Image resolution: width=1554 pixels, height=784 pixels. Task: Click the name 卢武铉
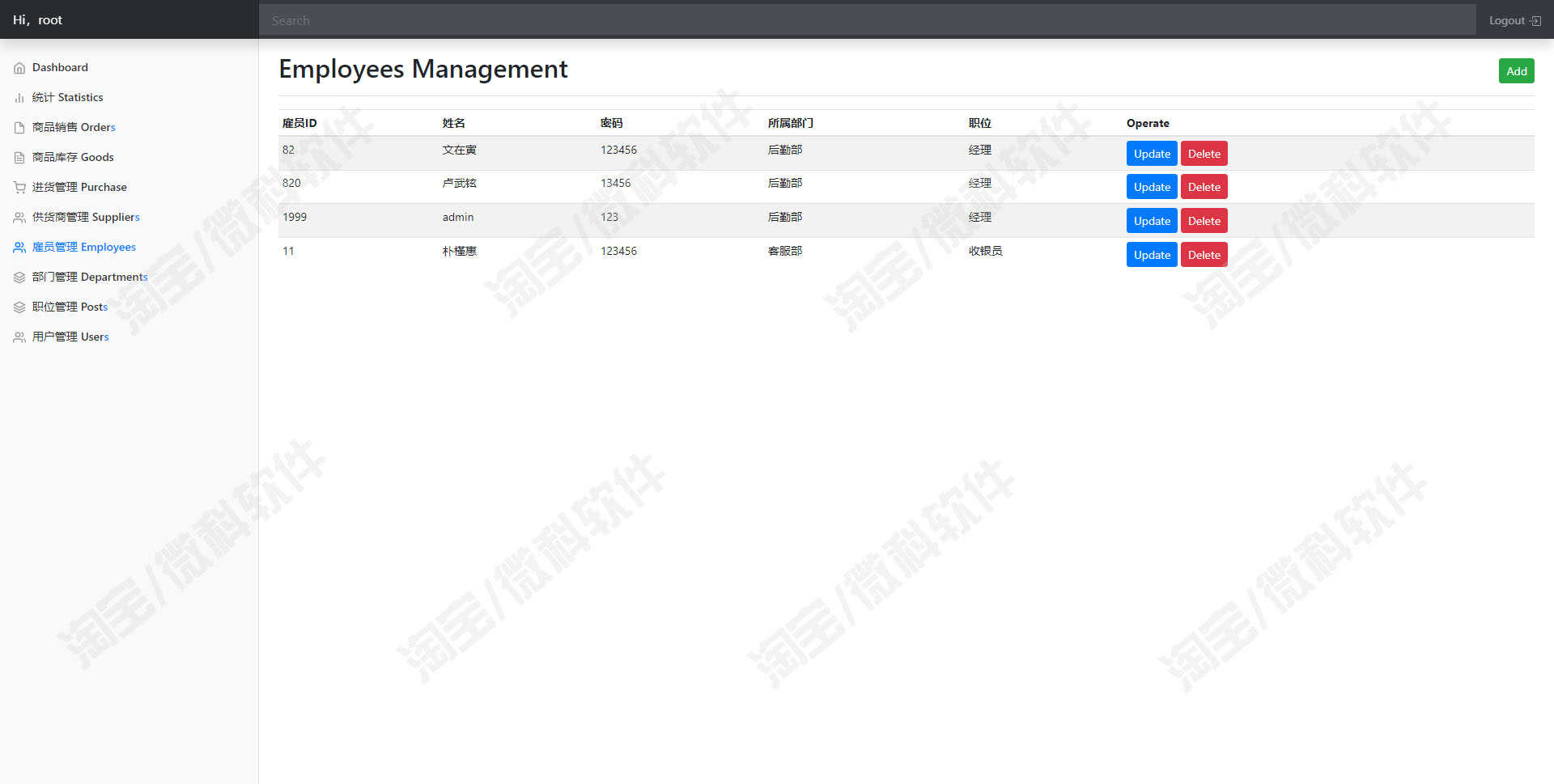pyautogui.click(x=459, y=184)
